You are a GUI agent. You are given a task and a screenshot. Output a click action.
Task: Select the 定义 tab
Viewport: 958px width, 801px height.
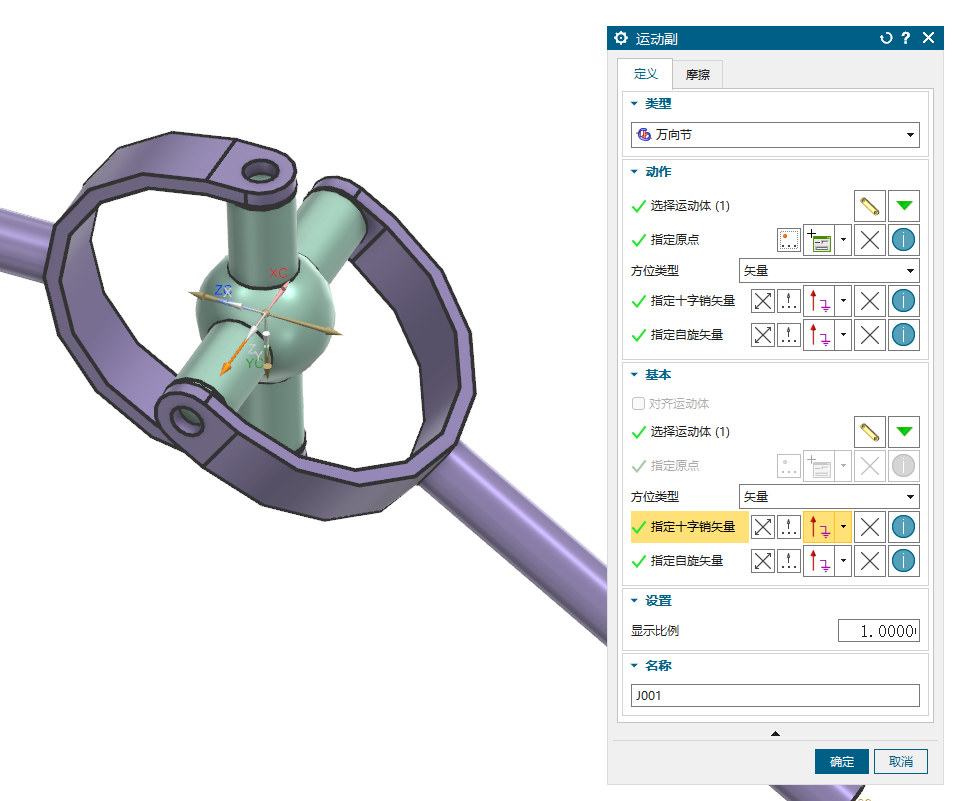[x=645, y=74]
